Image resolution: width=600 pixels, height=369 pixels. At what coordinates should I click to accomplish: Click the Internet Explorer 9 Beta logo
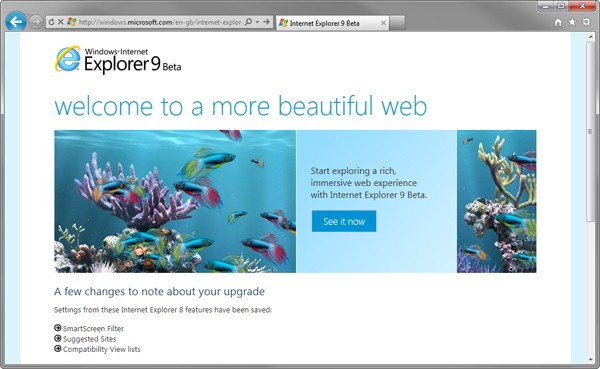[x=118, y=59]
